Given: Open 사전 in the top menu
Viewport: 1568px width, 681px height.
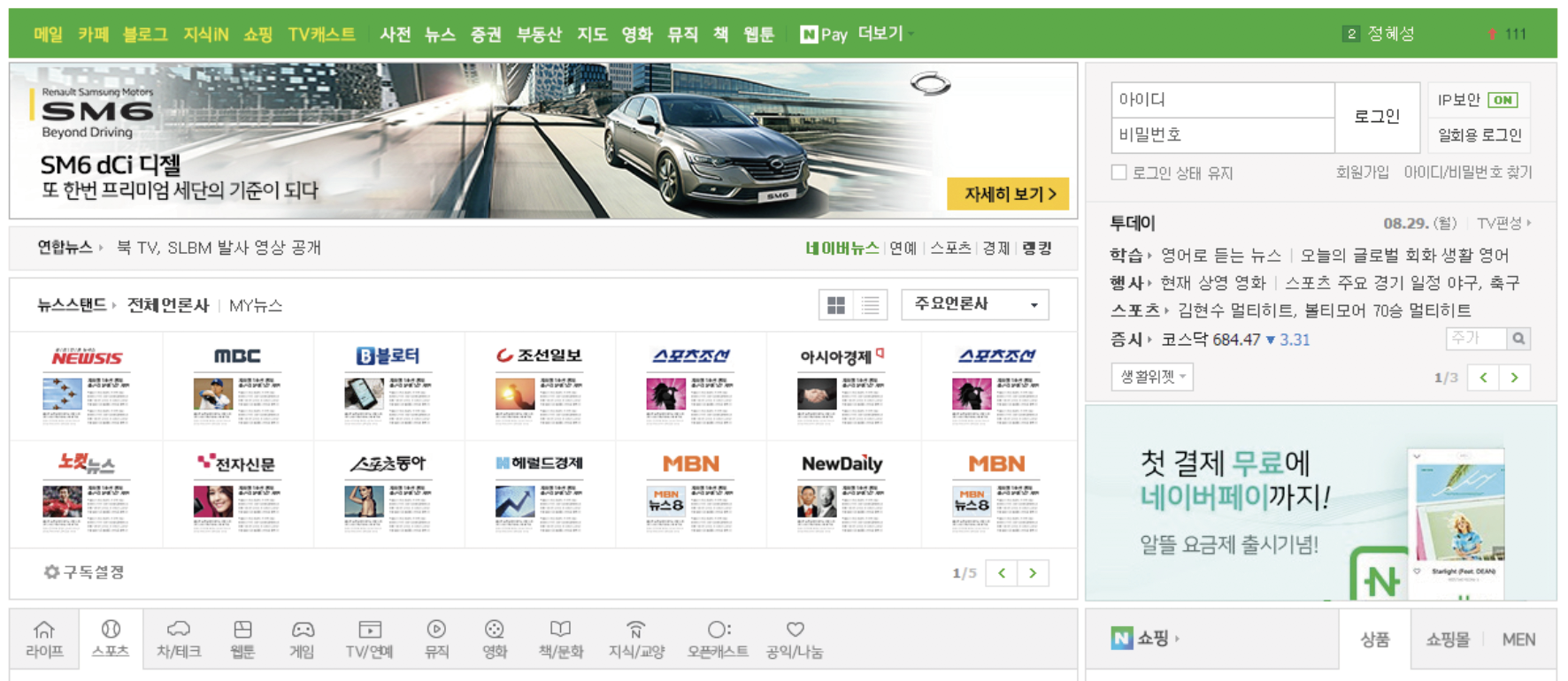Looking at the screenshot, I should (x=396, y=34).
